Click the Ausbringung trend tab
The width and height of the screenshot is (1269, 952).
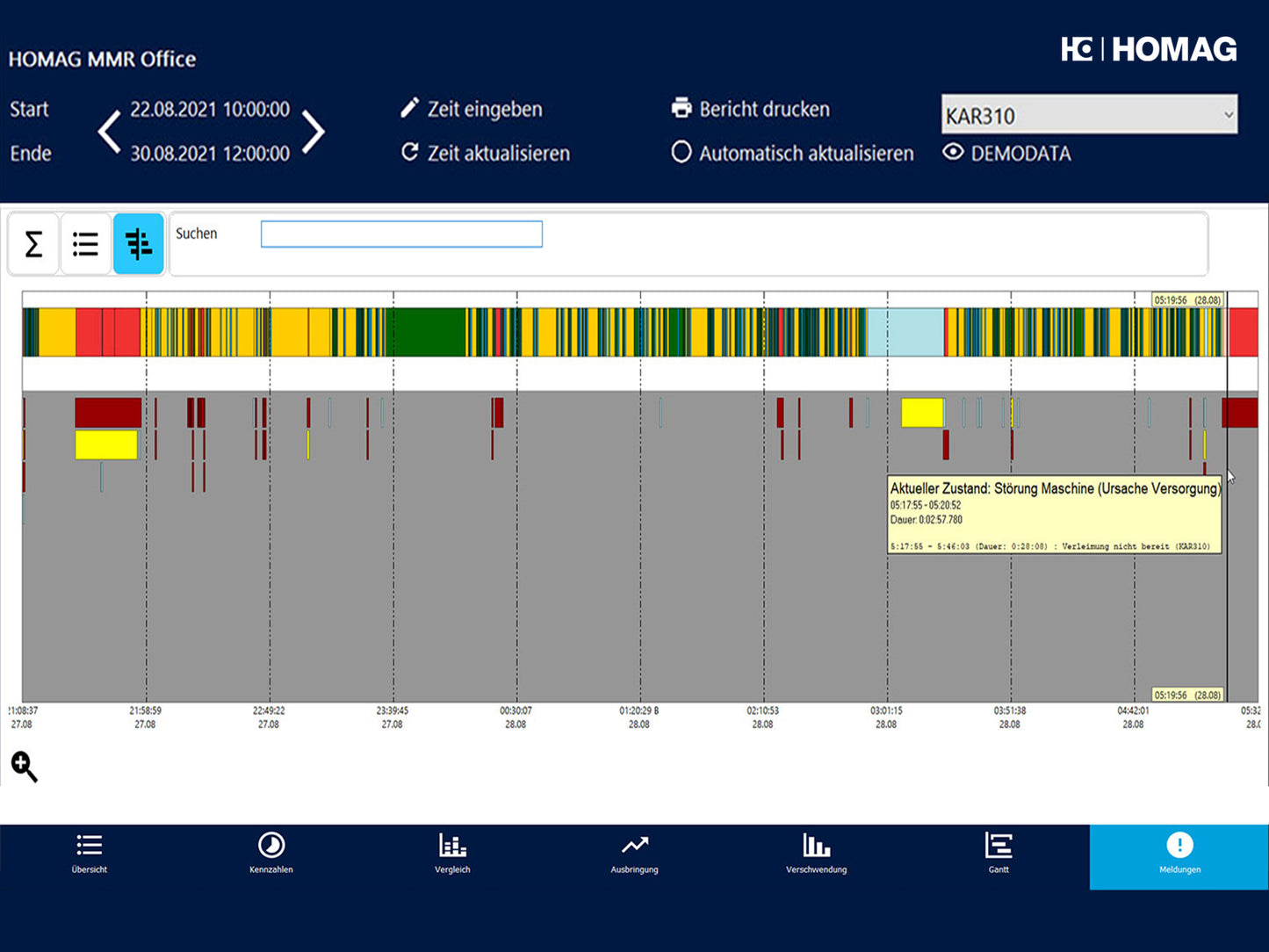634,852
